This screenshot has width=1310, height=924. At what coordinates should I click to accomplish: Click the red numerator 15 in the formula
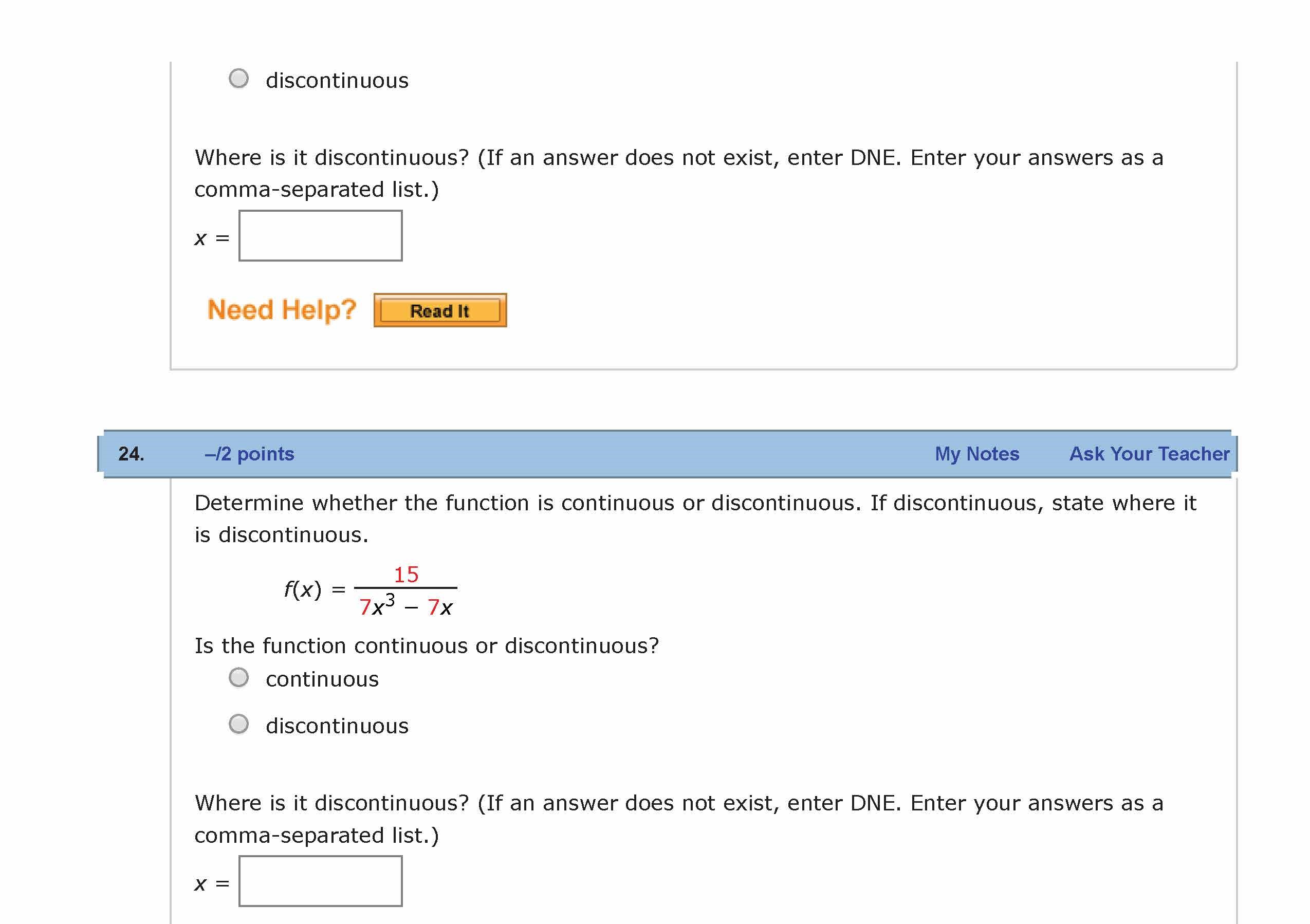[405, 575]
